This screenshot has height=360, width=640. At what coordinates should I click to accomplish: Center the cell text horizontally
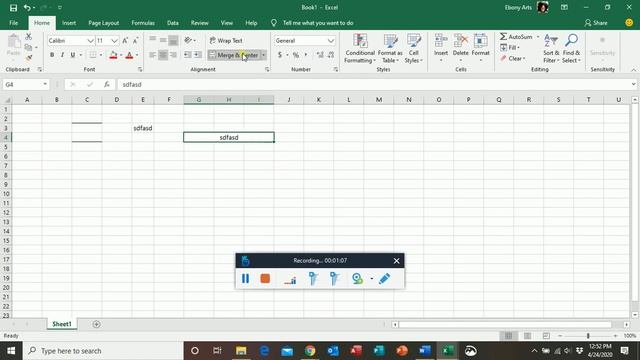point(162,55)
